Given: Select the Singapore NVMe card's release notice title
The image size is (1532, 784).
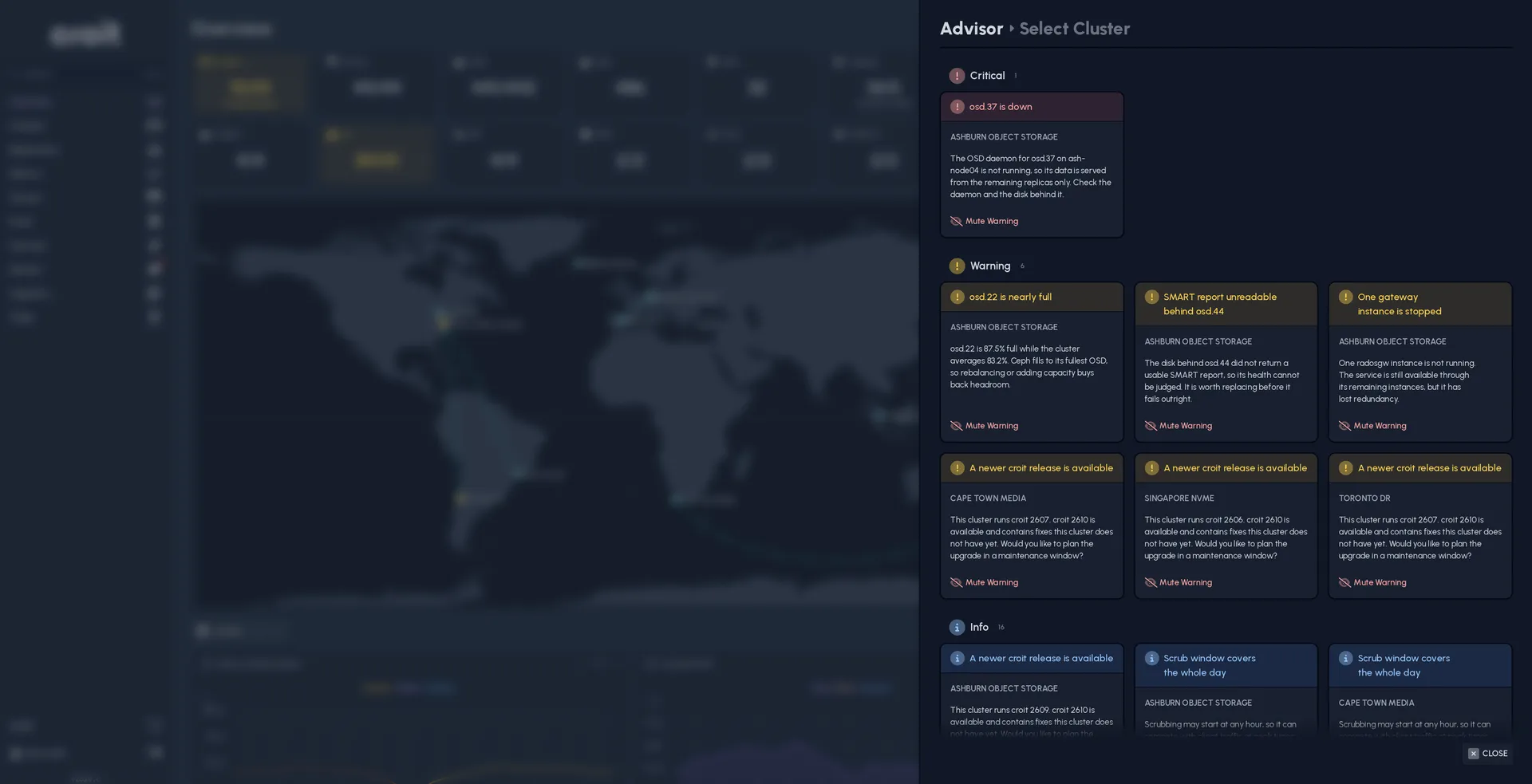Looking at the screenshot, I should click(1235, 468).
